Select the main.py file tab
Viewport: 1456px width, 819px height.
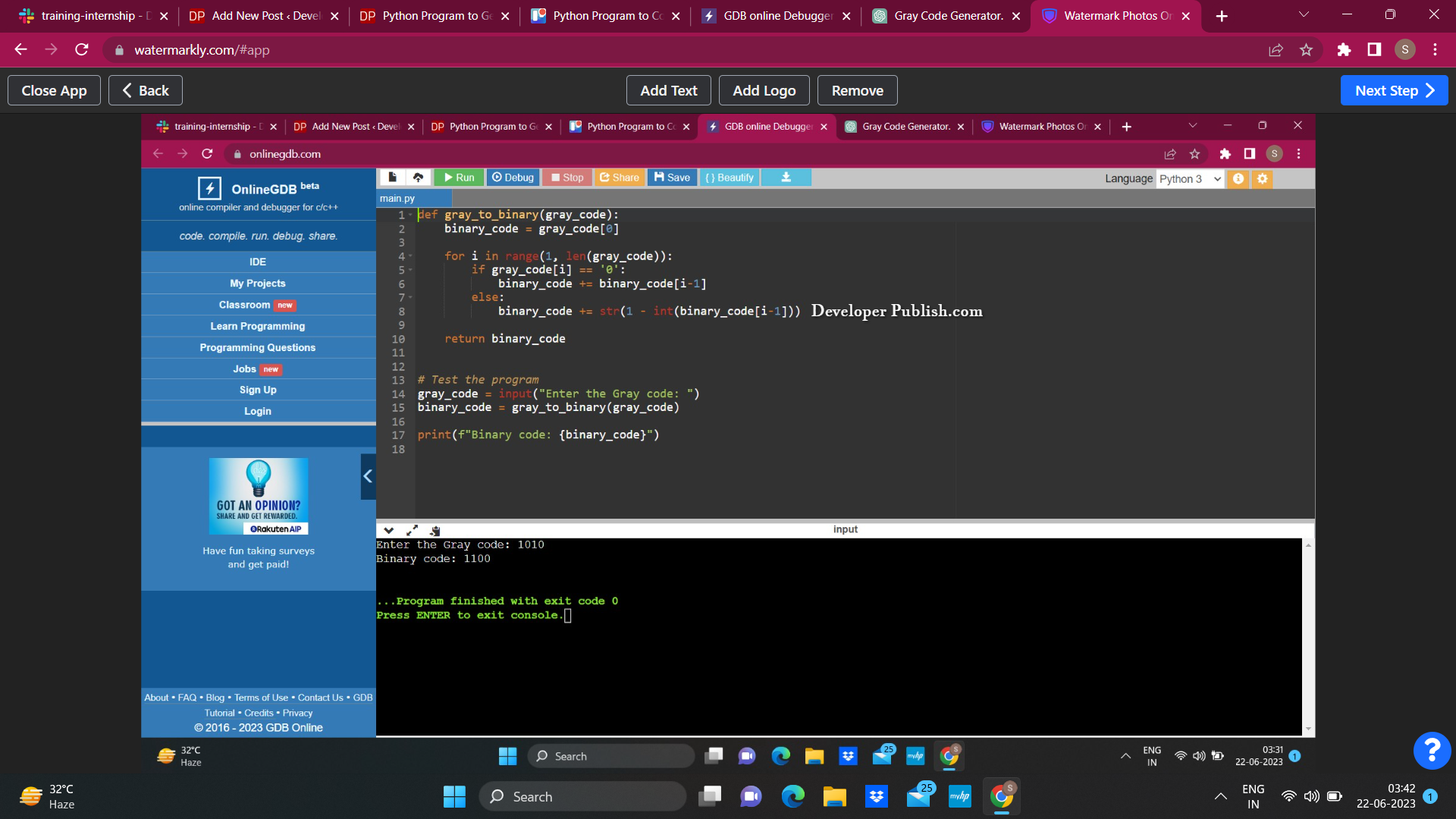pyautogui.click(x=399, y=198)
